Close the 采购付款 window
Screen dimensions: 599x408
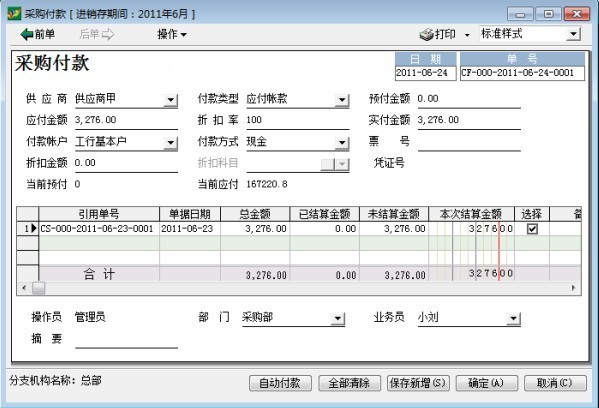tap(577, 15)
